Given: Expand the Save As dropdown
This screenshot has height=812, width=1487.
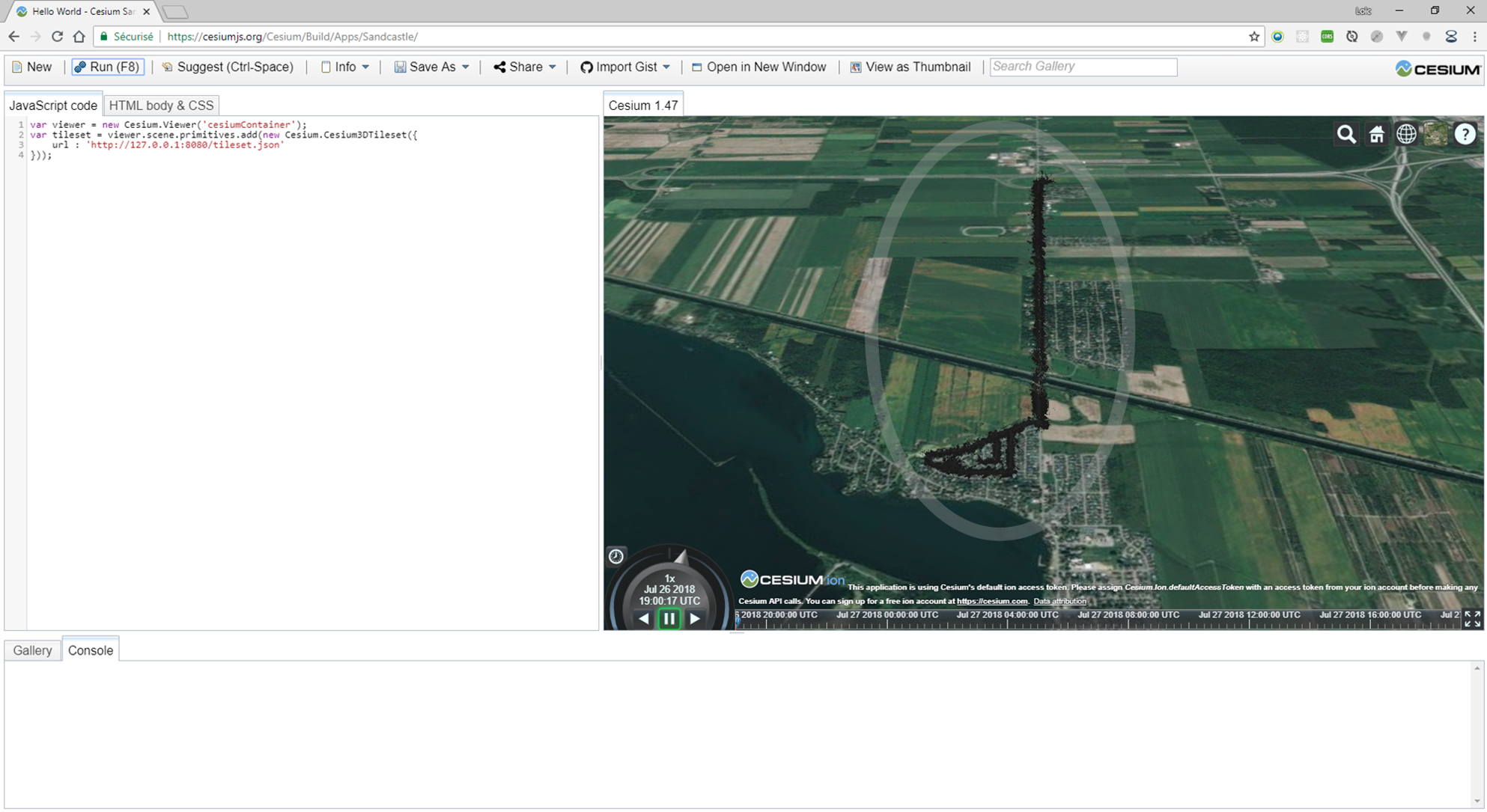Looking at the screenshot, I should click(432, 67).
